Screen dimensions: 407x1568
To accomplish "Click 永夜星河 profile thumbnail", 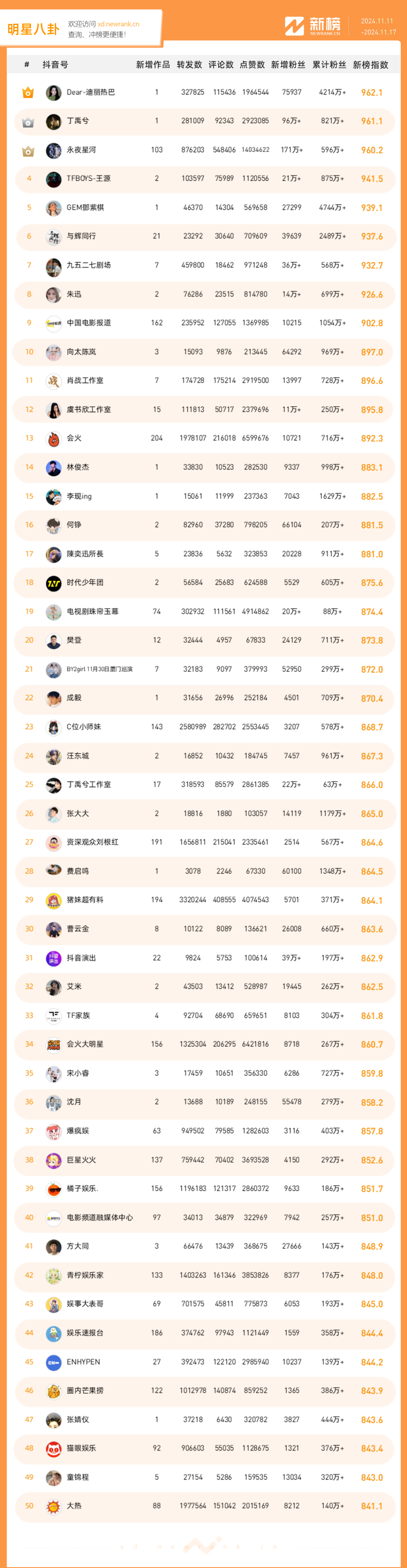I will (54, 151).
